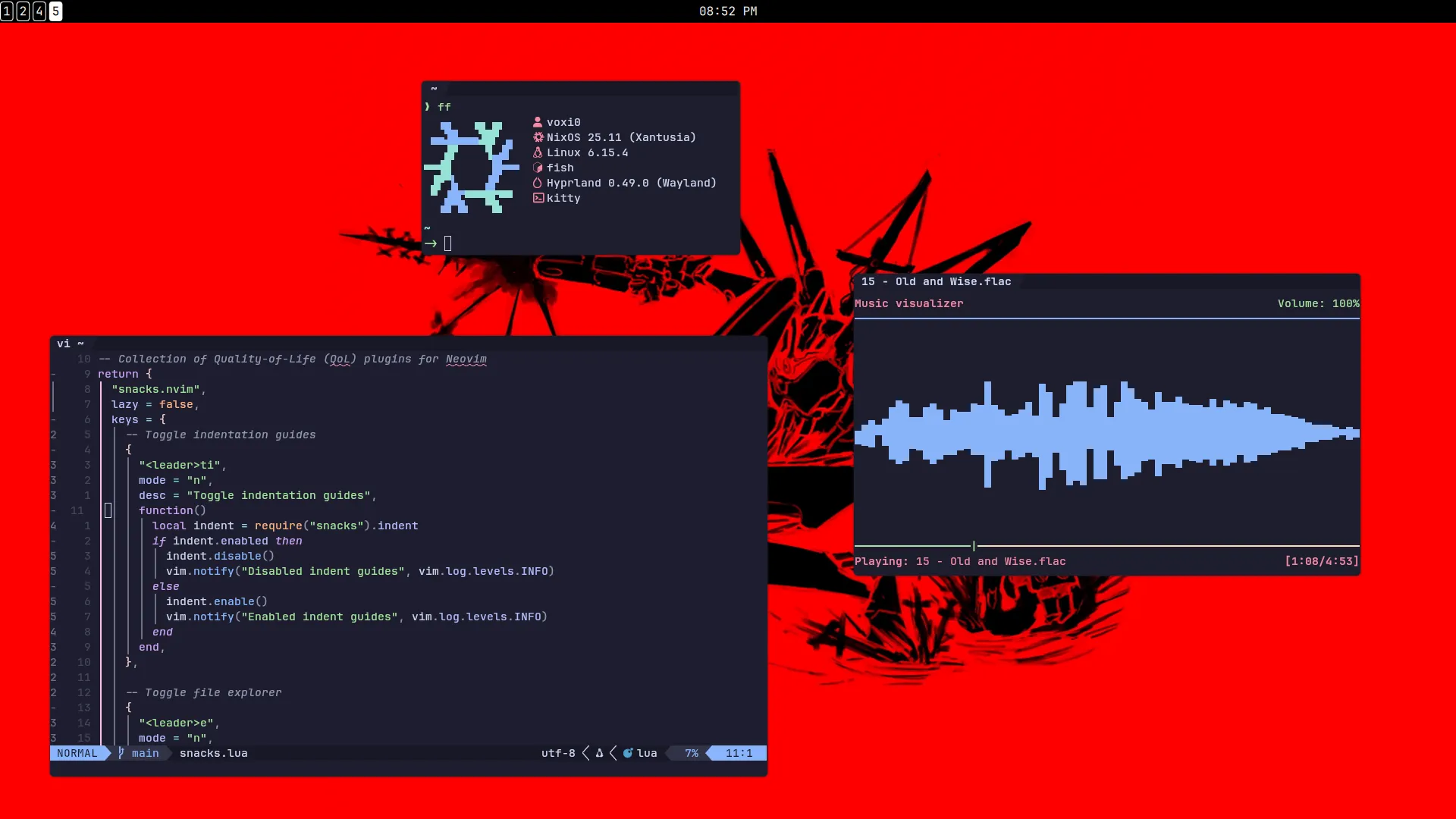Switch to workspace 2 in the bar
1456x819 pixels.
[22, 11]
